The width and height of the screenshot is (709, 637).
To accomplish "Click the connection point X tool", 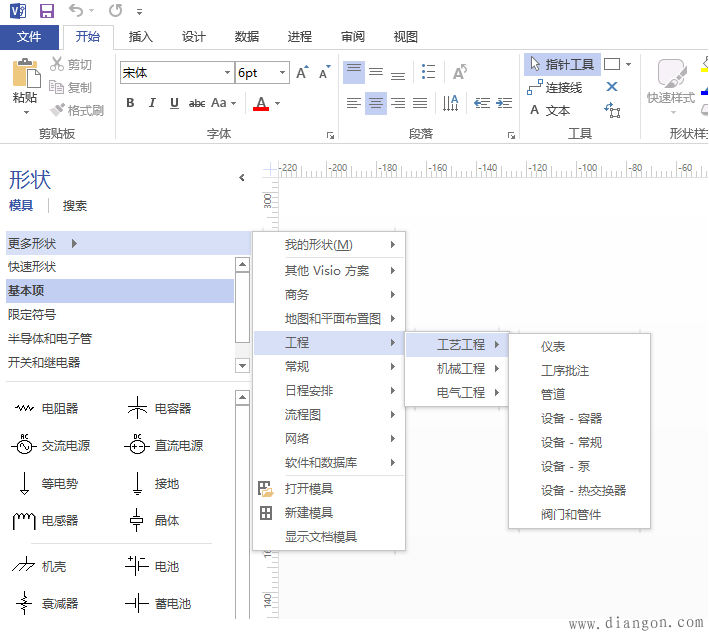I will click(612, 86).
